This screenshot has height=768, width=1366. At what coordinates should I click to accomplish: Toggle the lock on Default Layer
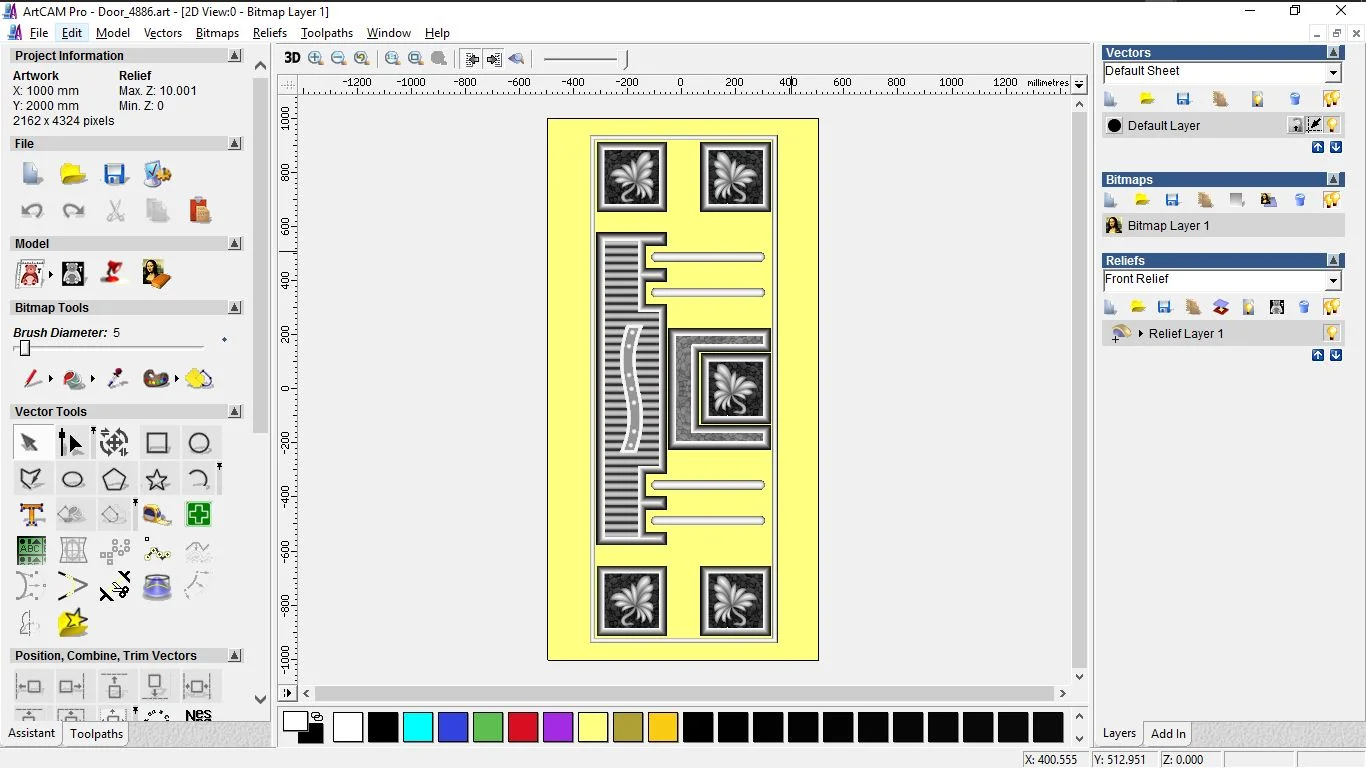1296,125
